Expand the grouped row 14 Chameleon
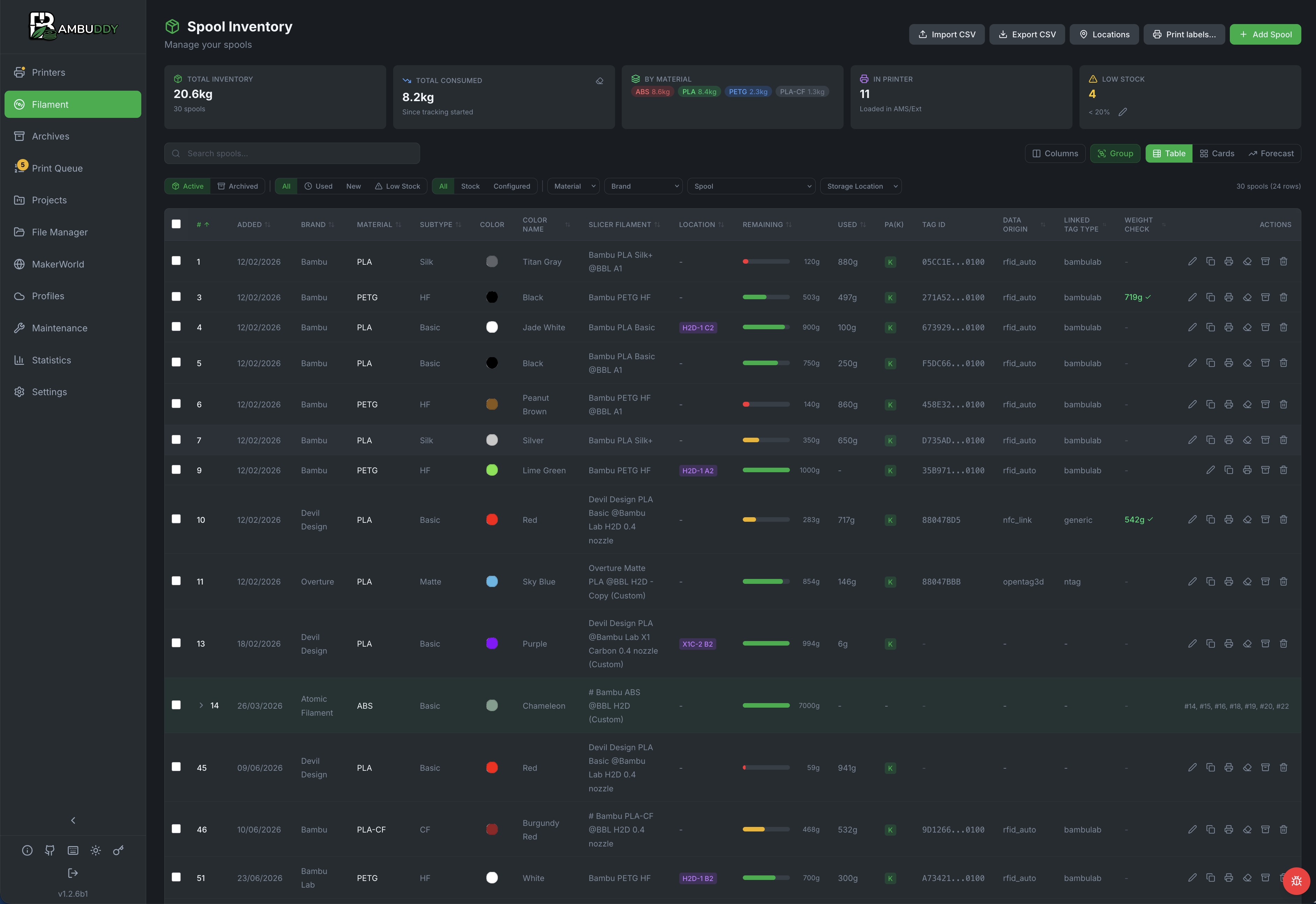The width and height of the screenshot is (1316, 904). [201, 705]
